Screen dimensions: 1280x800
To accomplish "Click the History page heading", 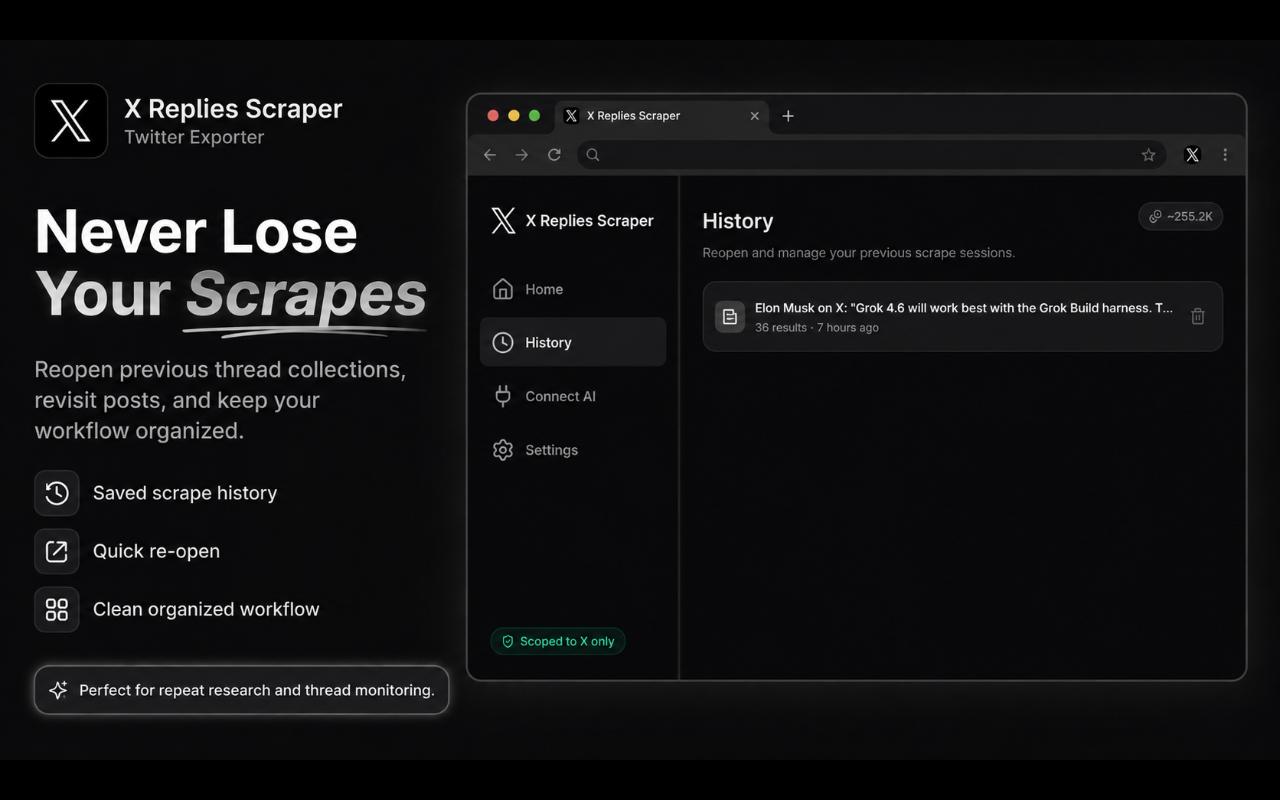I will (738, 221).
